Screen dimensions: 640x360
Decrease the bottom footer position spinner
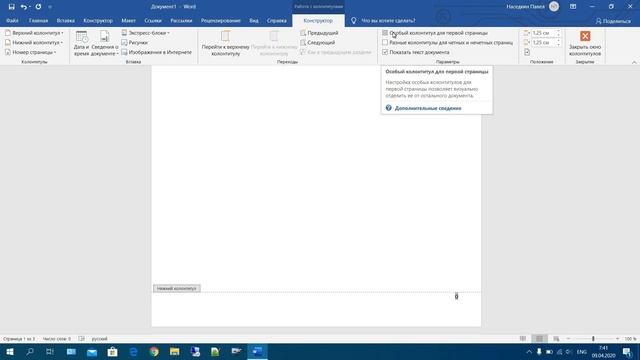point(558,44)
